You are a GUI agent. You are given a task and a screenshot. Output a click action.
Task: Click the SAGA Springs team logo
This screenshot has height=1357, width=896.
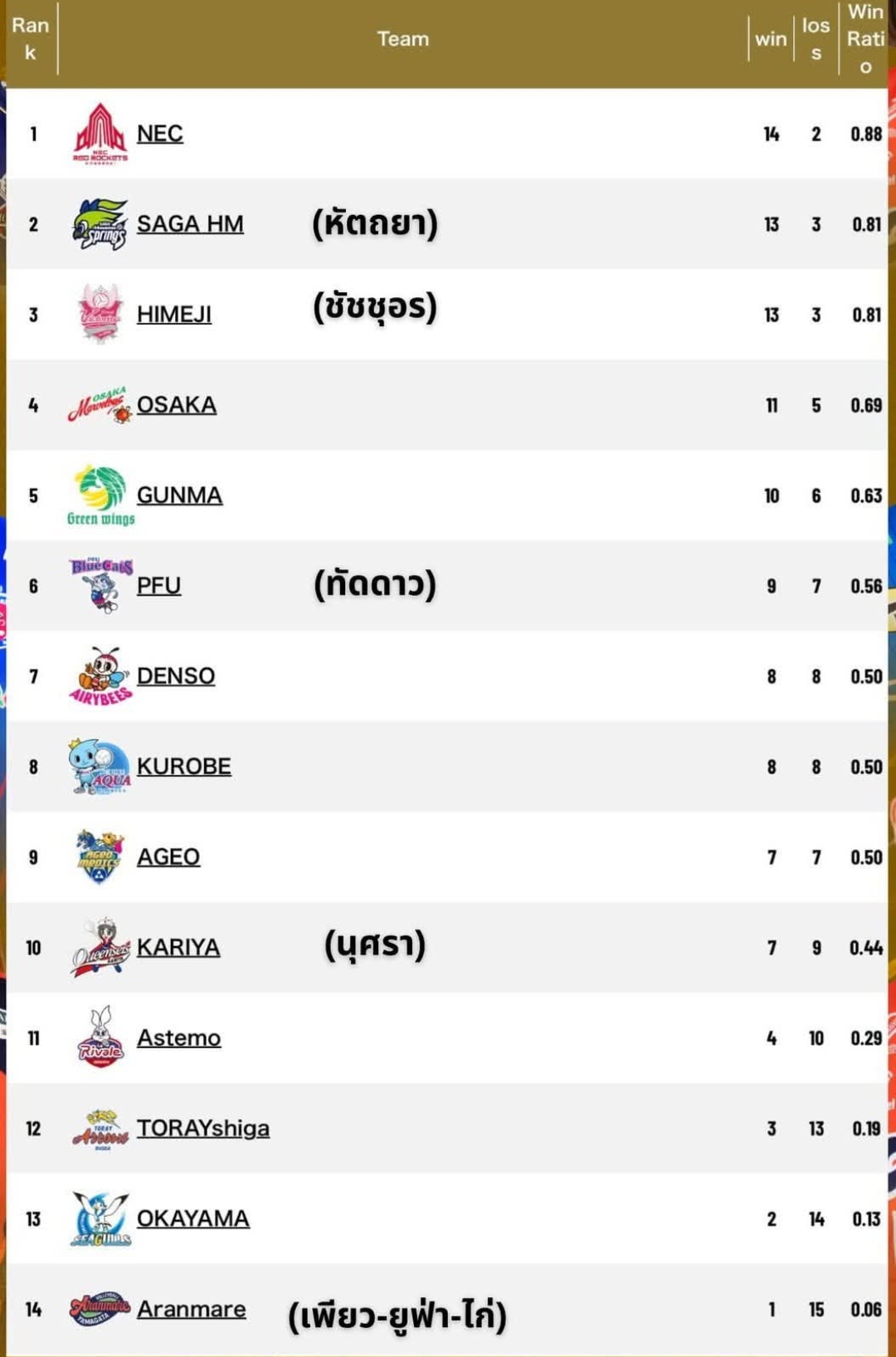(100, 224)
